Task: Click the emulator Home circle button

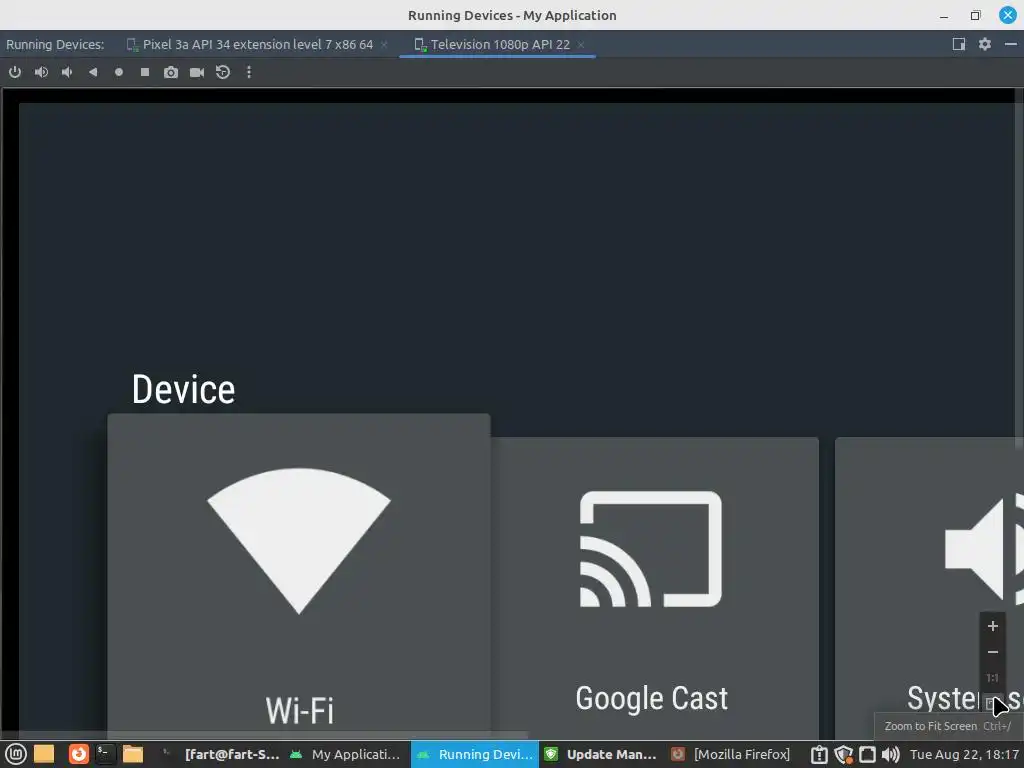Action: (119, 72)
